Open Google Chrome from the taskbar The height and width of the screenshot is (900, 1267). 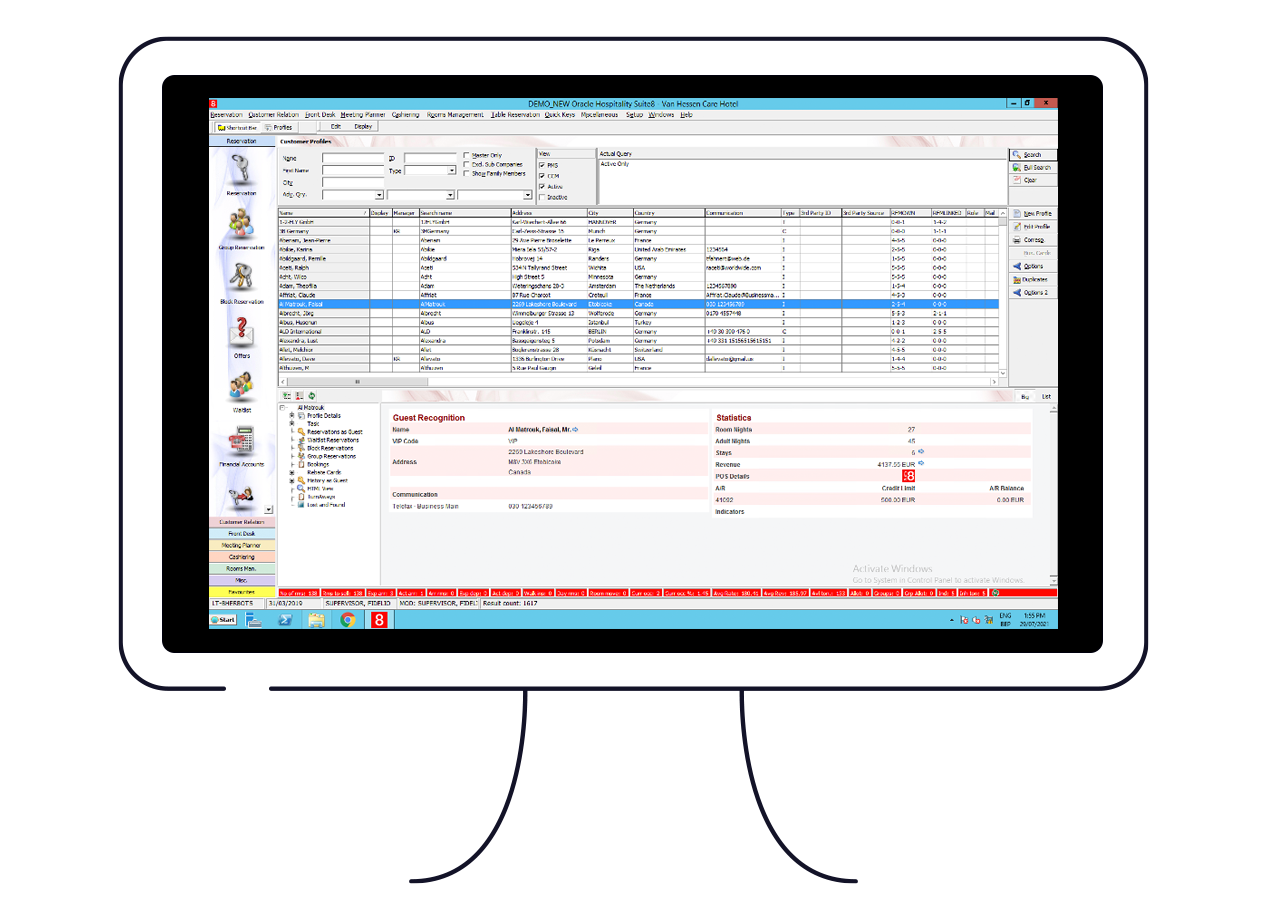347,620
